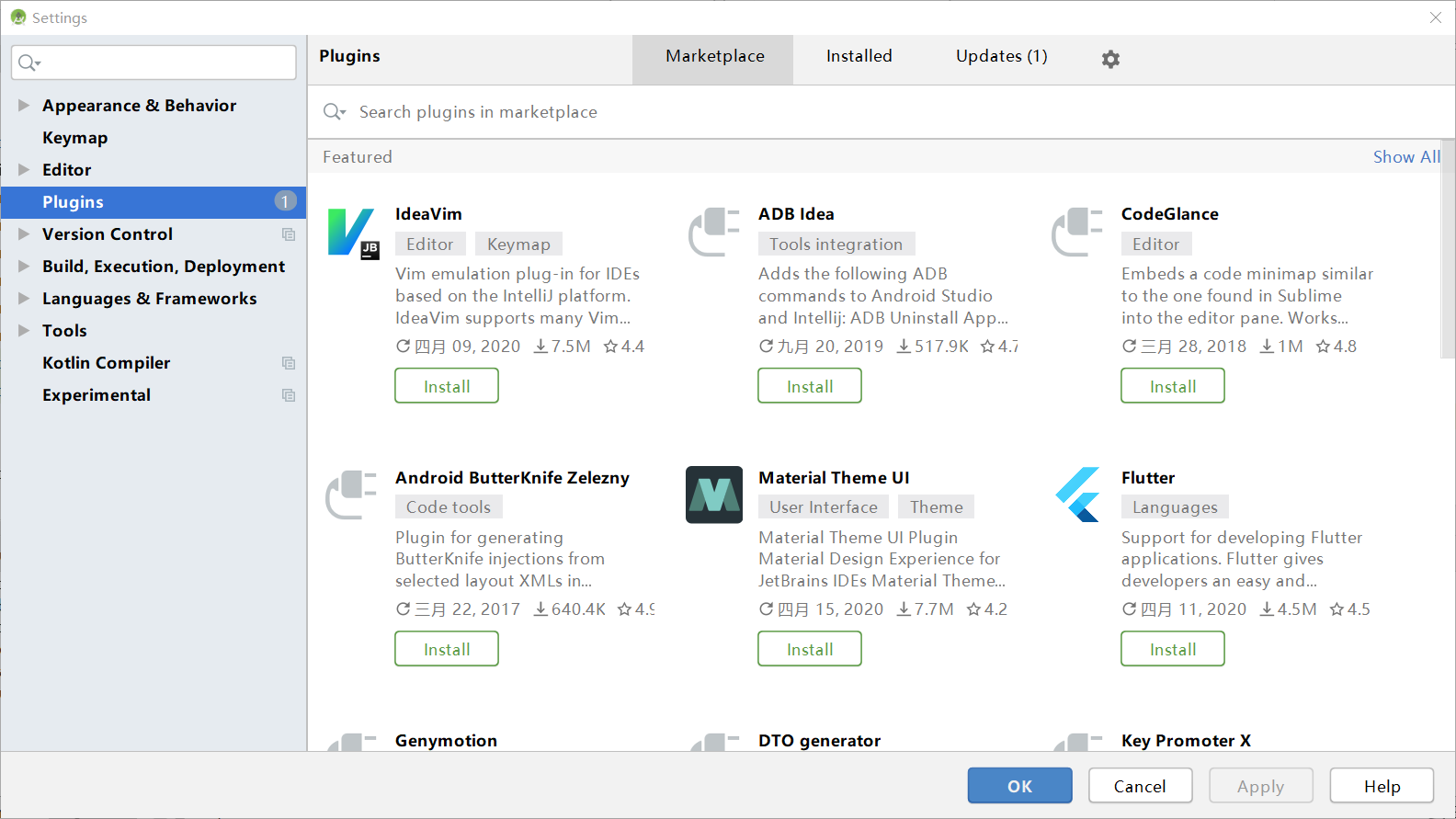Screen dimensions: 1456x819
Task: Click the User Interface tag
Action: [824, 507]
